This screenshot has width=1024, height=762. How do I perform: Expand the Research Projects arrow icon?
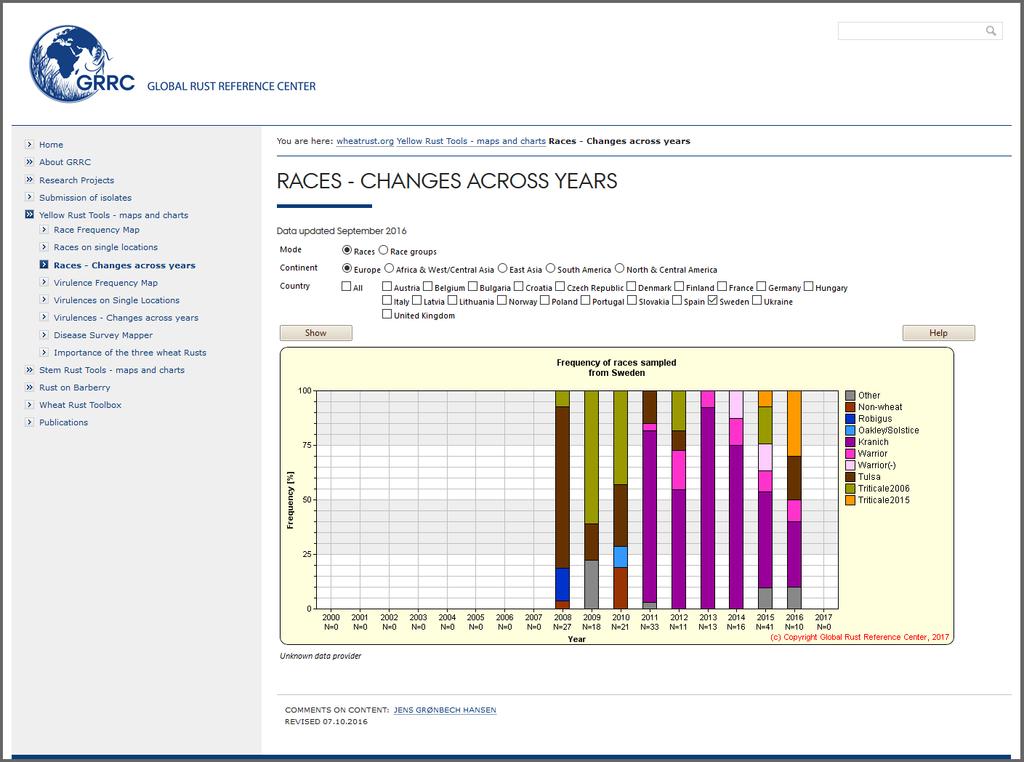pyautogui.click(x=29, y=180)
